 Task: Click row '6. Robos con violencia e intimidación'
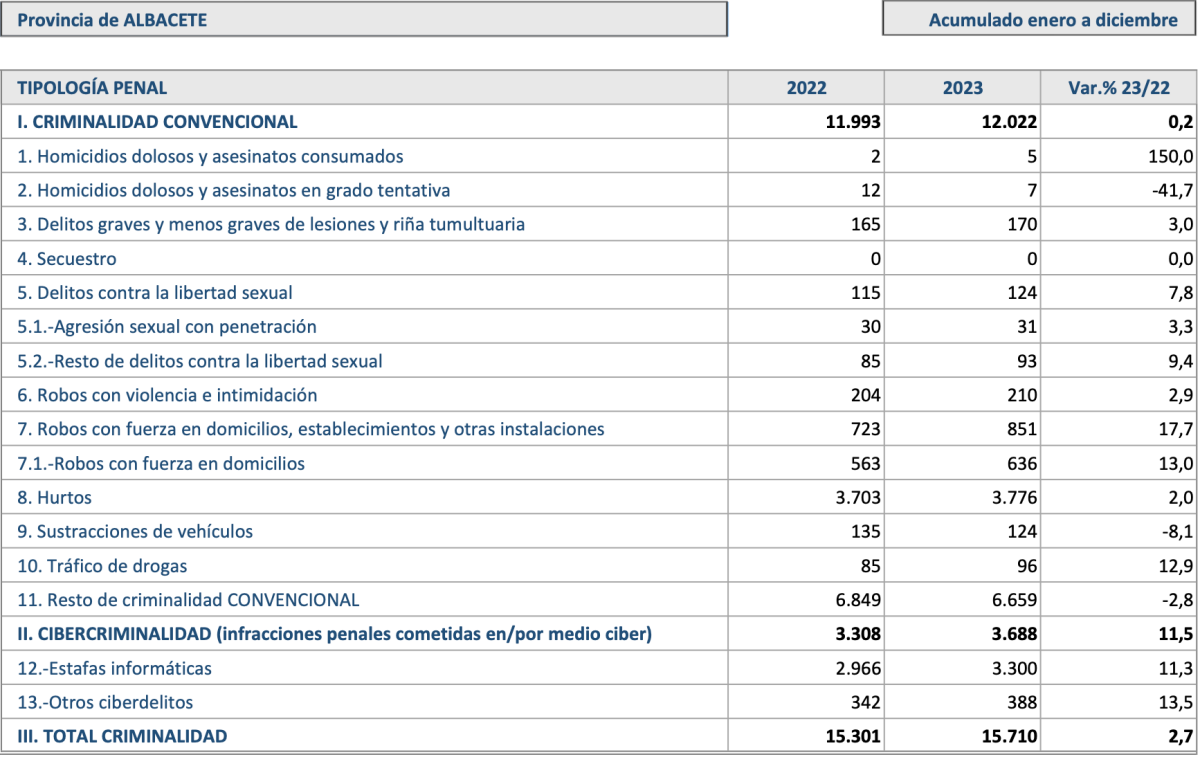coord(599,394)
